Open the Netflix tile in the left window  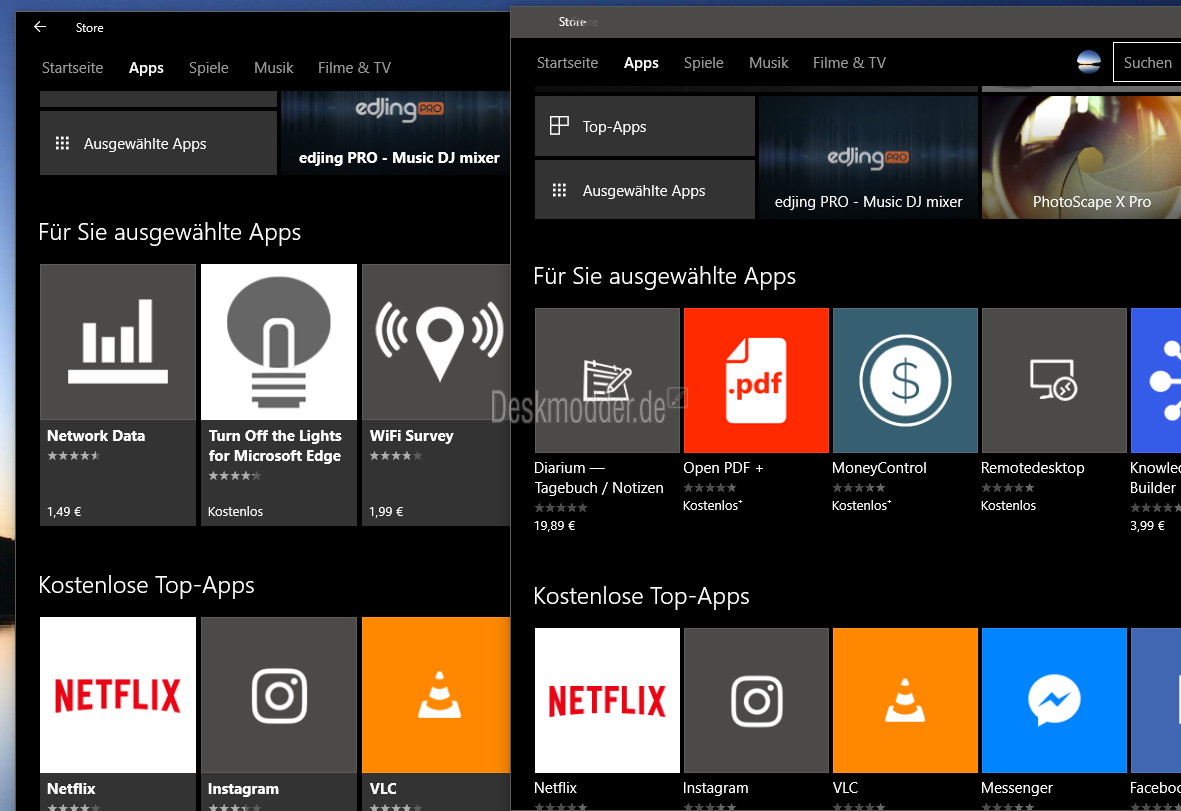tap(117, 713)
